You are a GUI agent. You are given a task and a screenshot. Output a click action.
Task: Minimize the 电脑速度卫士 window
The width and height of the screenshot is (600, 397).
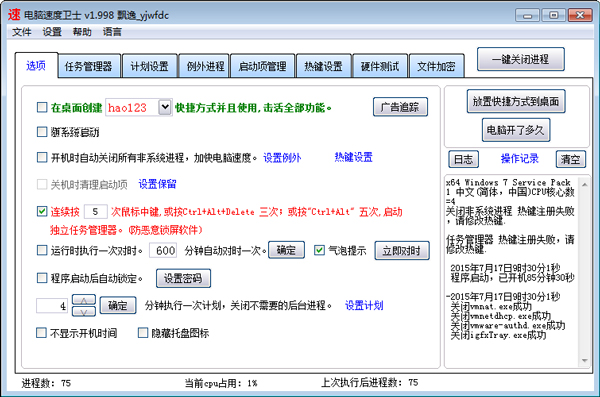coord(527,15)
